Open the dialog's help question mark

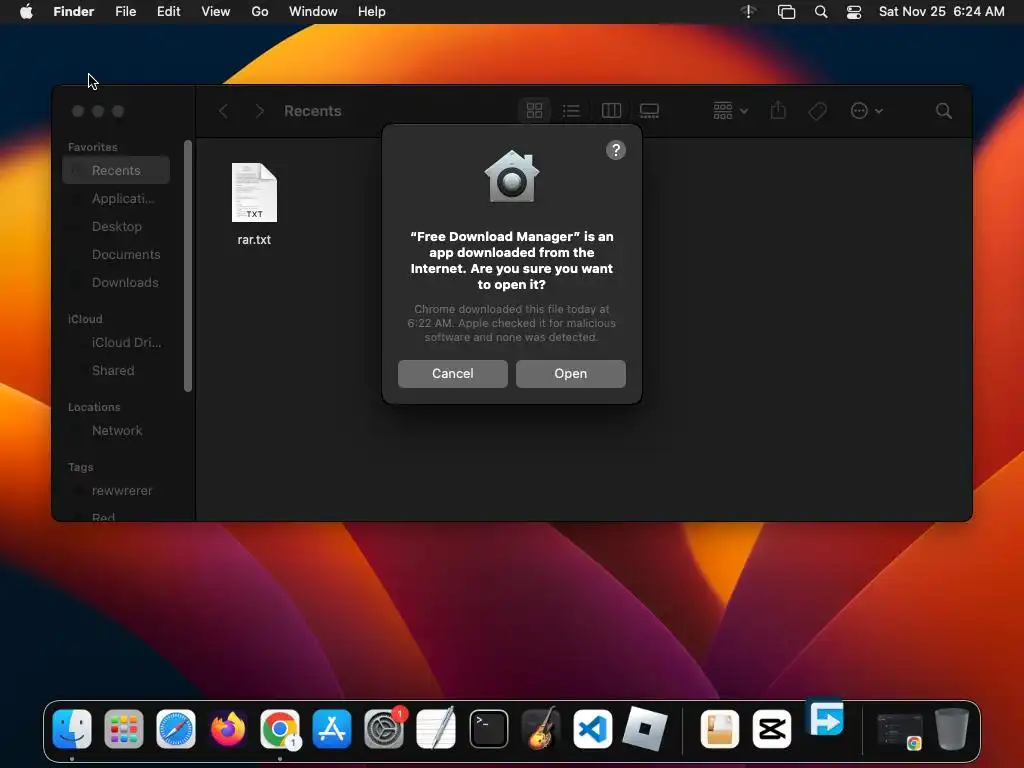click(615, 150)
